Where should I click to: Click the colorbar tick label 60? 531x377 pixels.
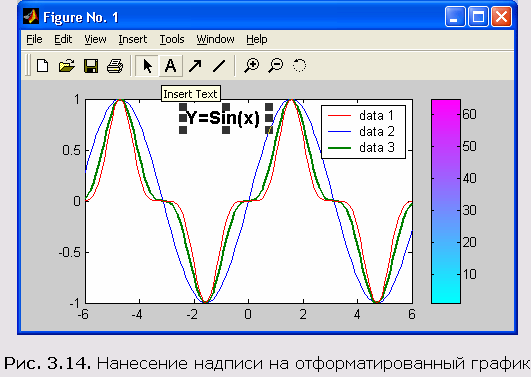tap(469, 114)
